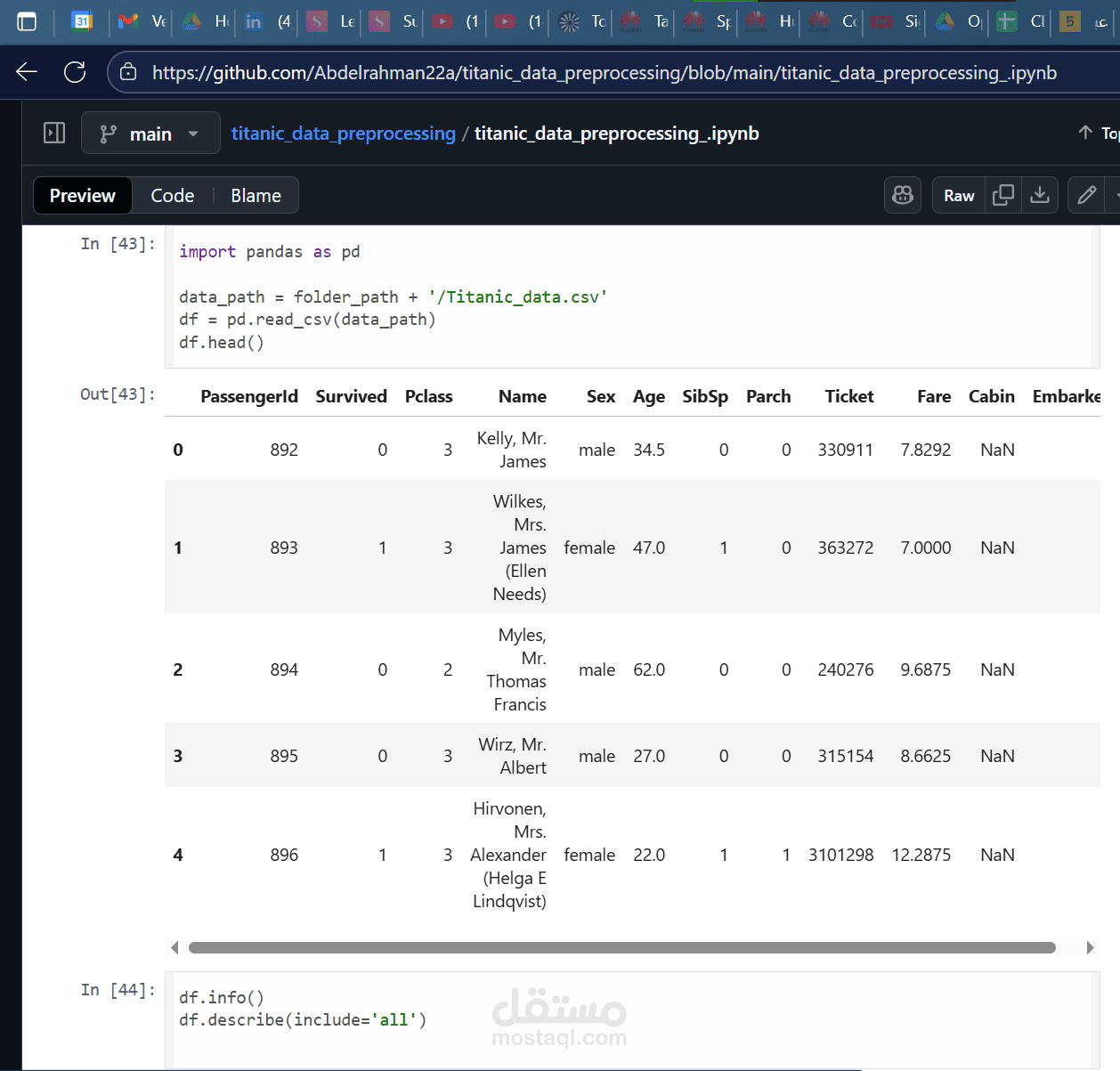Copy raw file contents

coord(1003,195)
